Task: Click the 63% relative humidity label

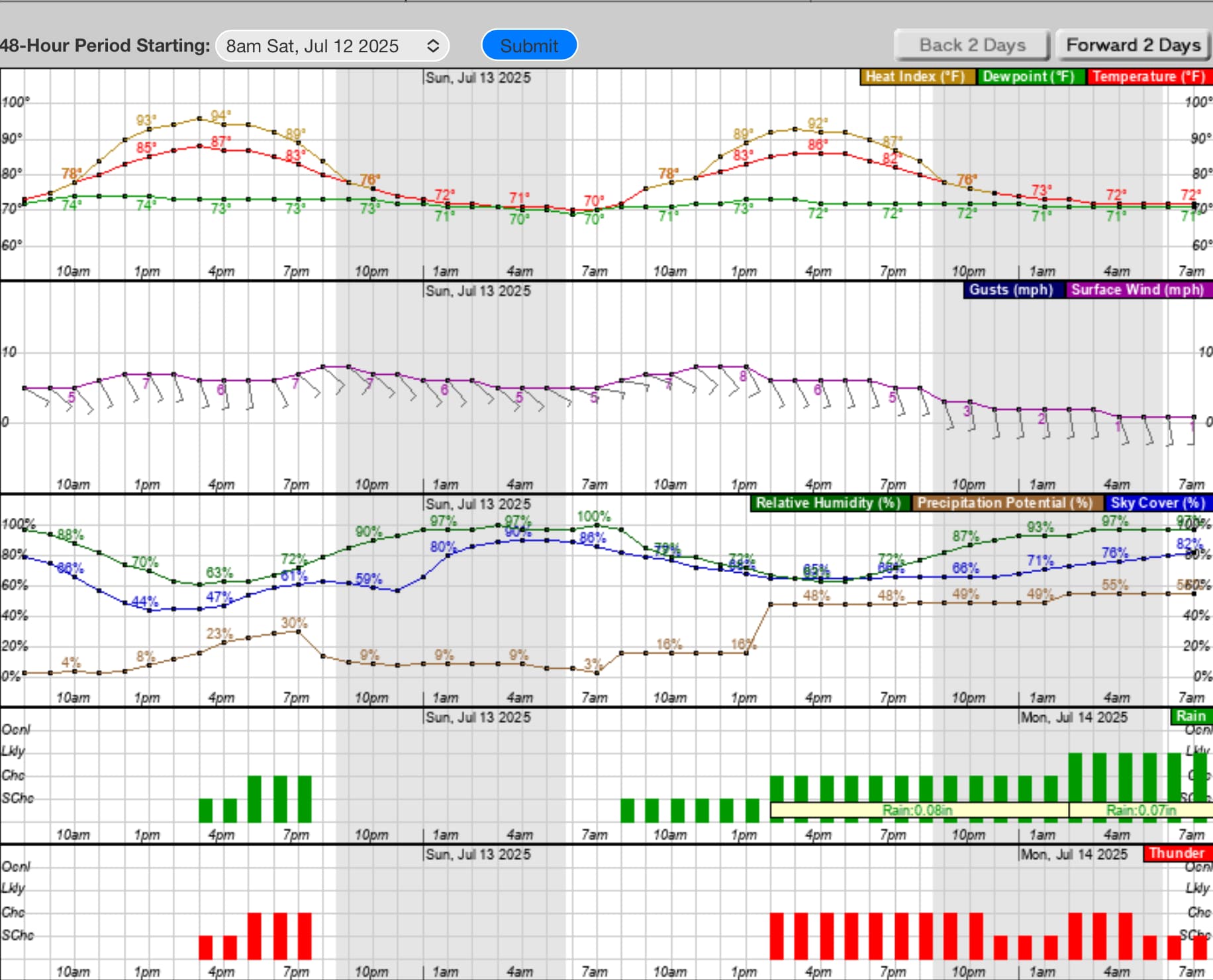Action: tap(219, 572)
